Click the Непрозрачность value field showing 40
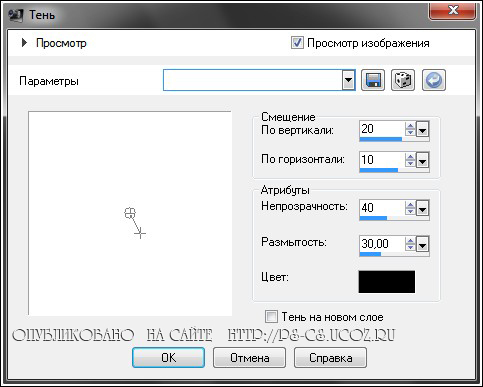Viewport: 483px width, 387px height. tap(382, 208)
